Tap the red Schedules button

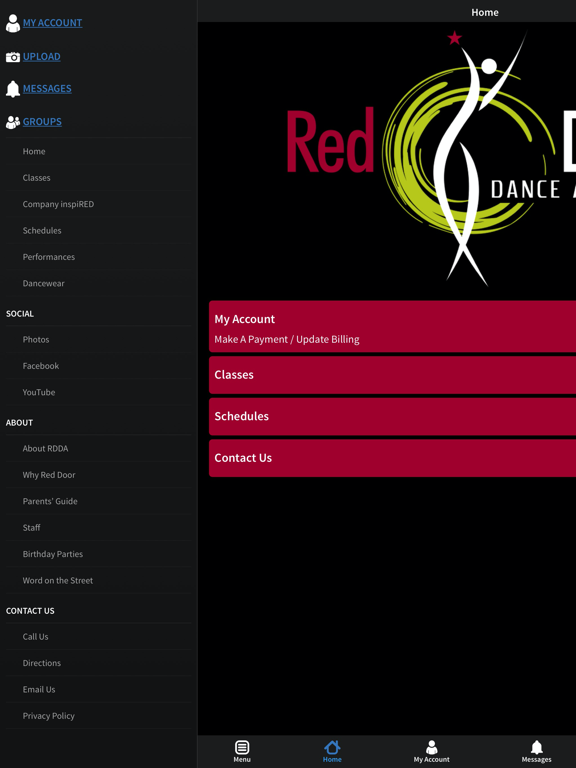coord(392,417)
